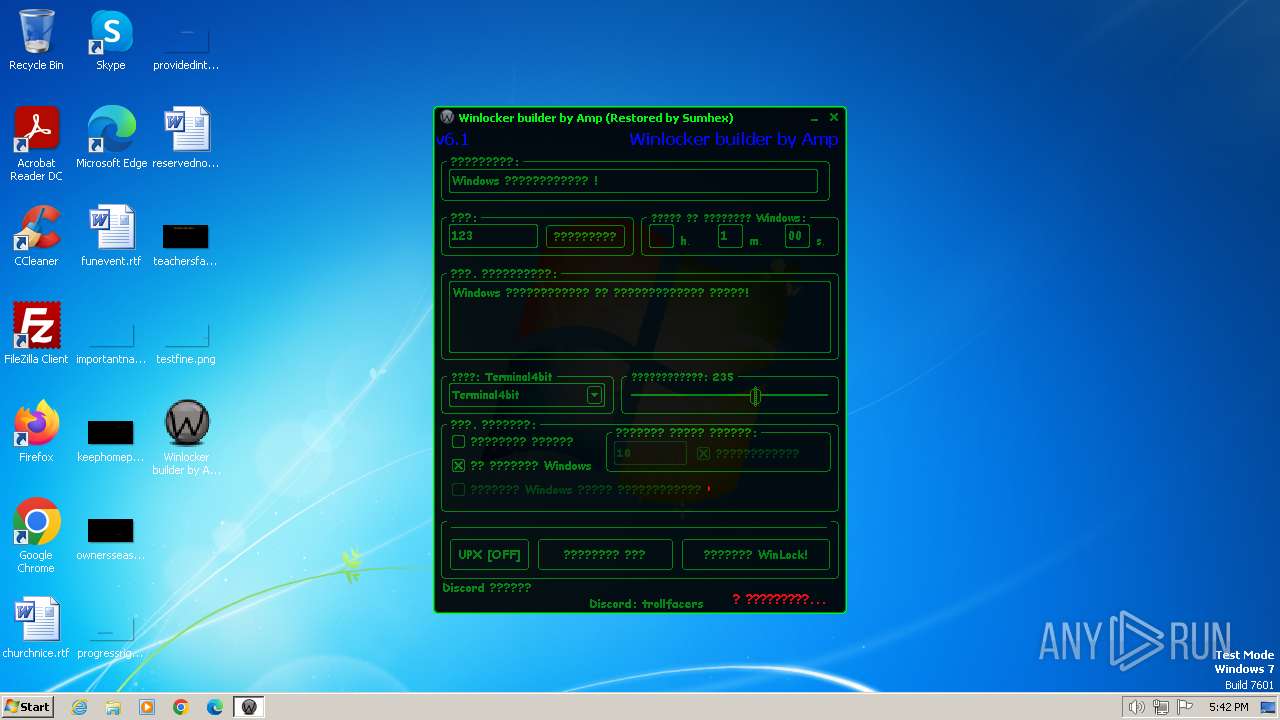This screenshot has height=720, width=1280.
Task: Open Windows Explorer taskbar icon
Action: 113,707
